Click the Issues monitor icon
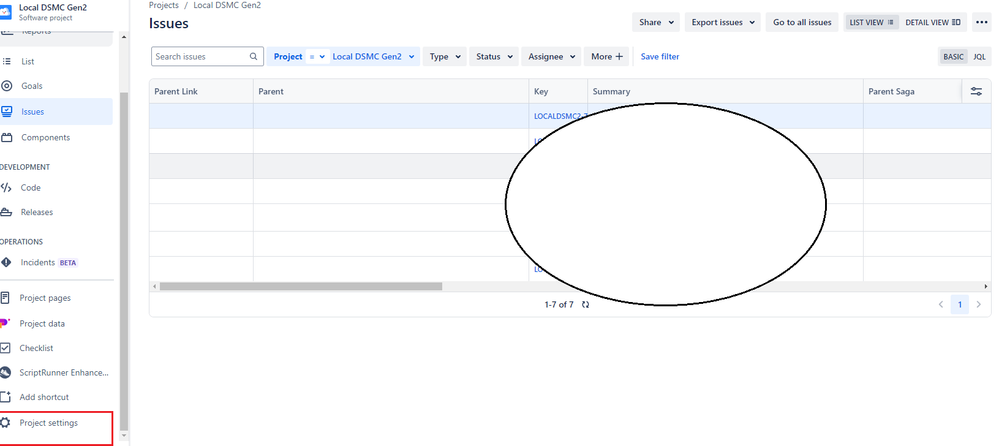The height and width of the screenshot is (446, 999). coord(6,112)
